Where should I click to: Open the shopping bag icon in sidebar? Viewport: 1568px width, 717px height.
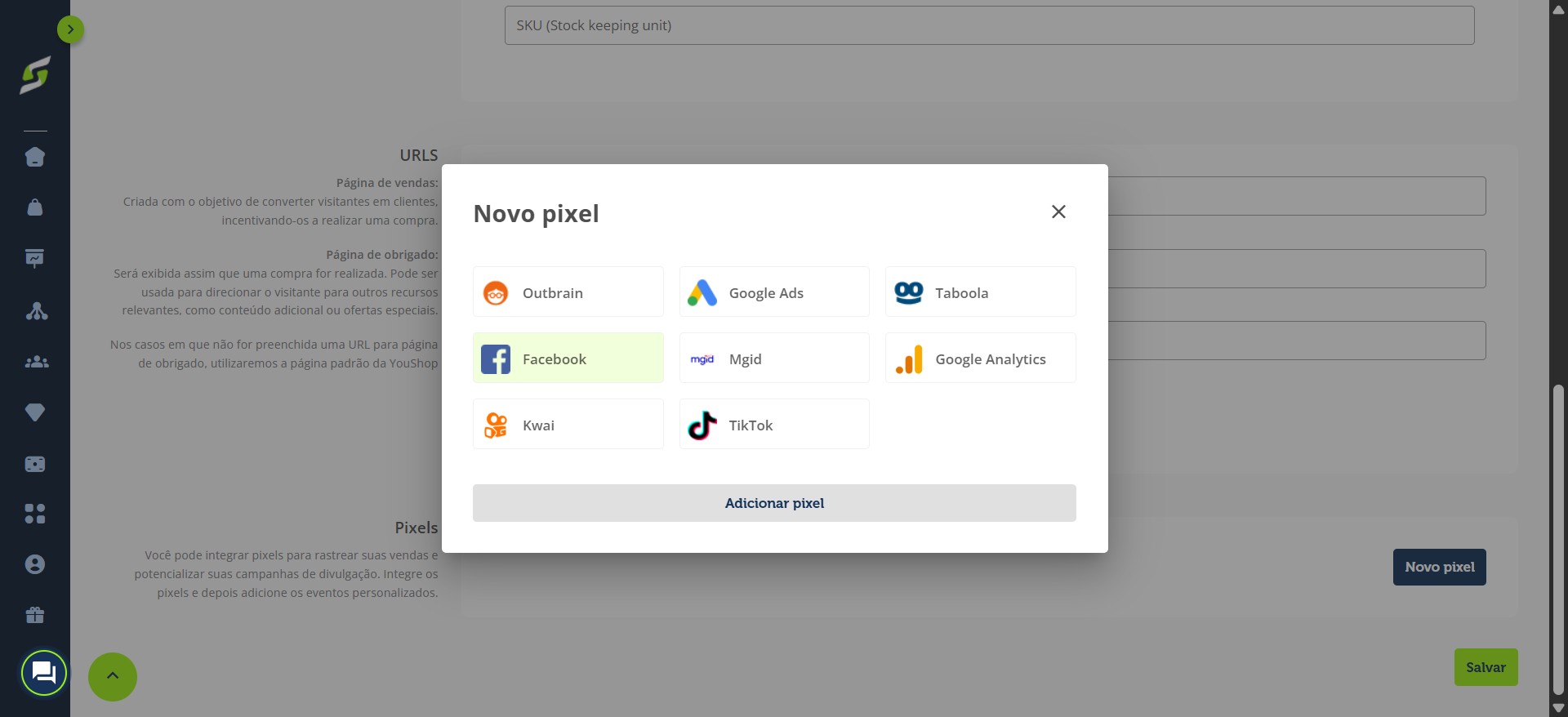35,207
